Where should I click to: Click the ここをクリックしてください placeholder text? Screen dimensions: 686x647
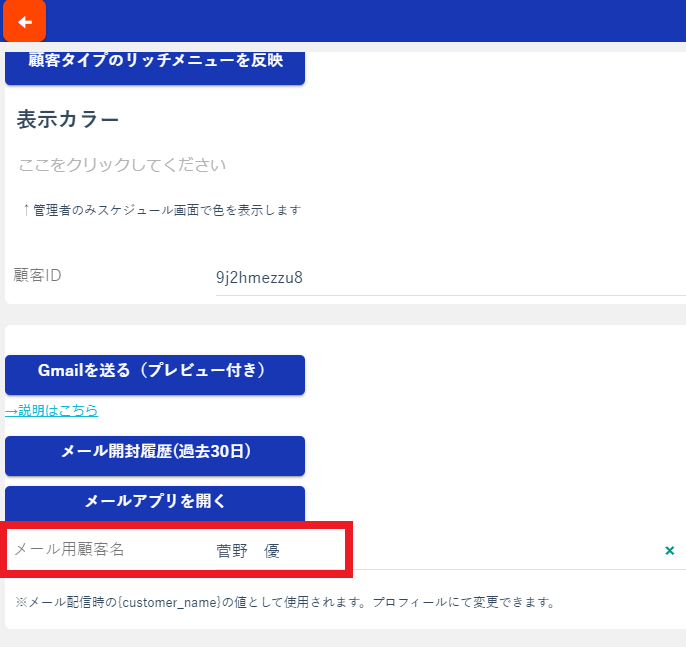click(122, 164)
